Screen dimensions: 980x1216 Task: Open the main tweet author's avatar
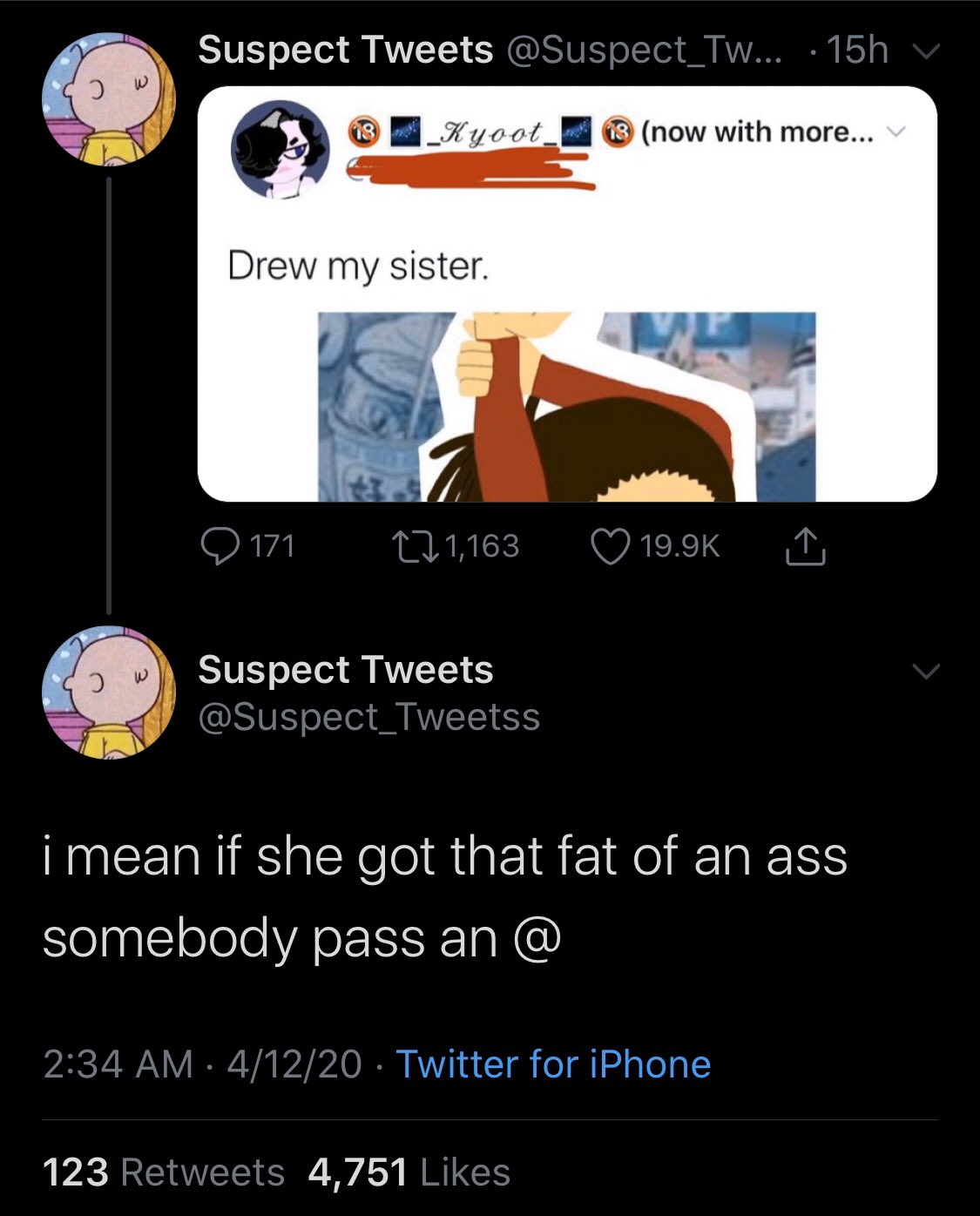109,692
